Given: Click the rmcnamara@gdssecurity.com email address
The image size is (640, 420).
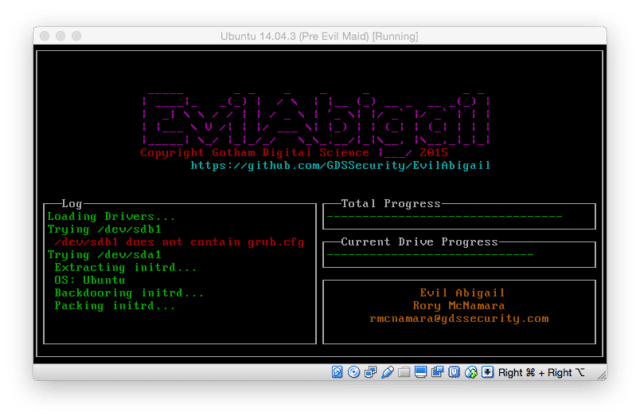Looking at the screenshot, I should pyautogui.click(x=459, y=318).
